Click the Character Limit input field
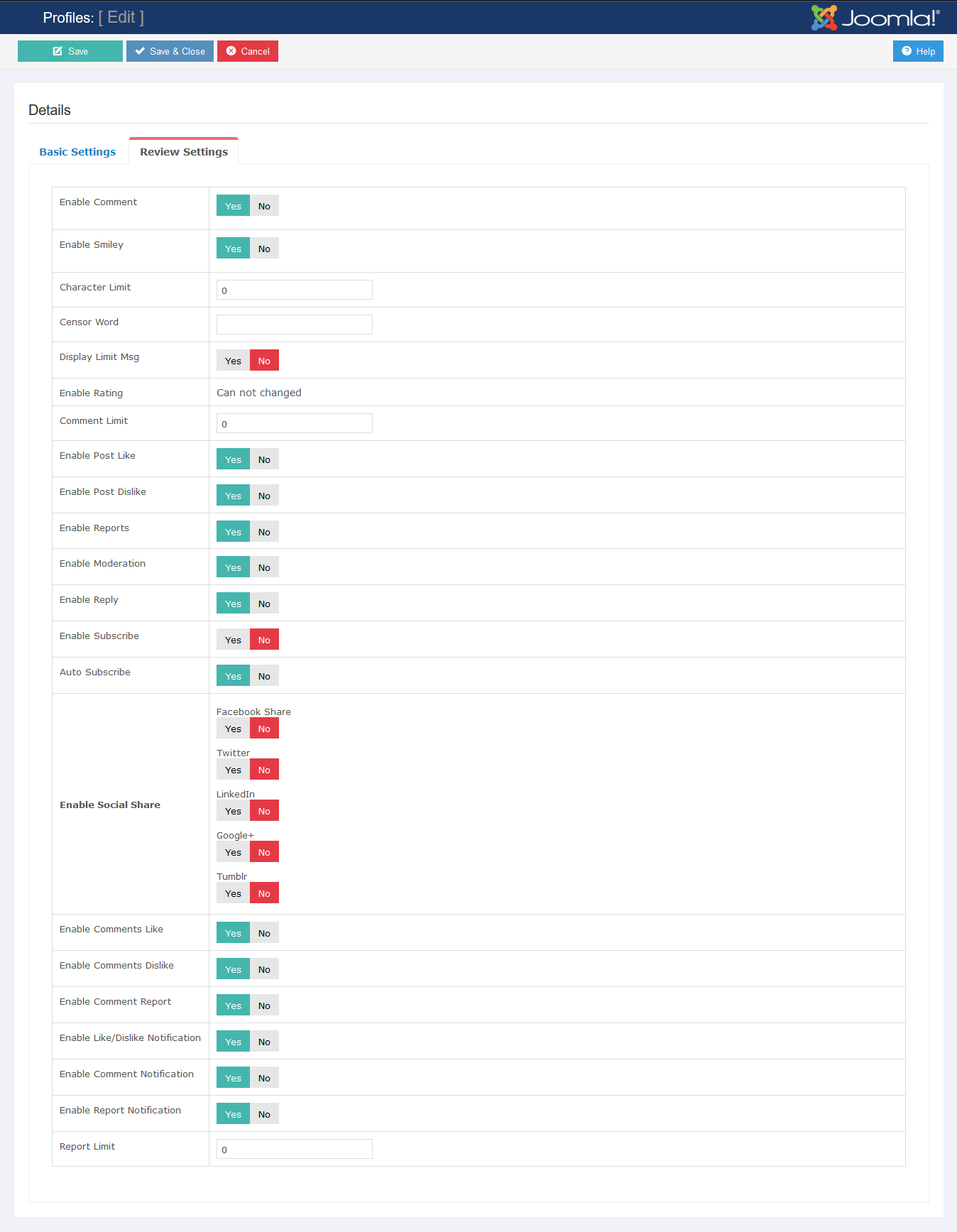This screenshot has height=1232, width=957. pyautogui.click(x=294, y=290)
